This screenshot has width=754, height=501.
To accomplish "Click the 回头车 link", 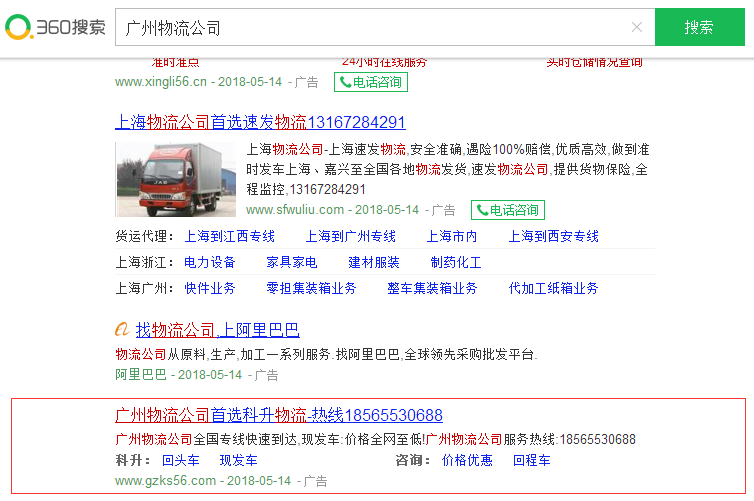I will [x=181, y=461].
